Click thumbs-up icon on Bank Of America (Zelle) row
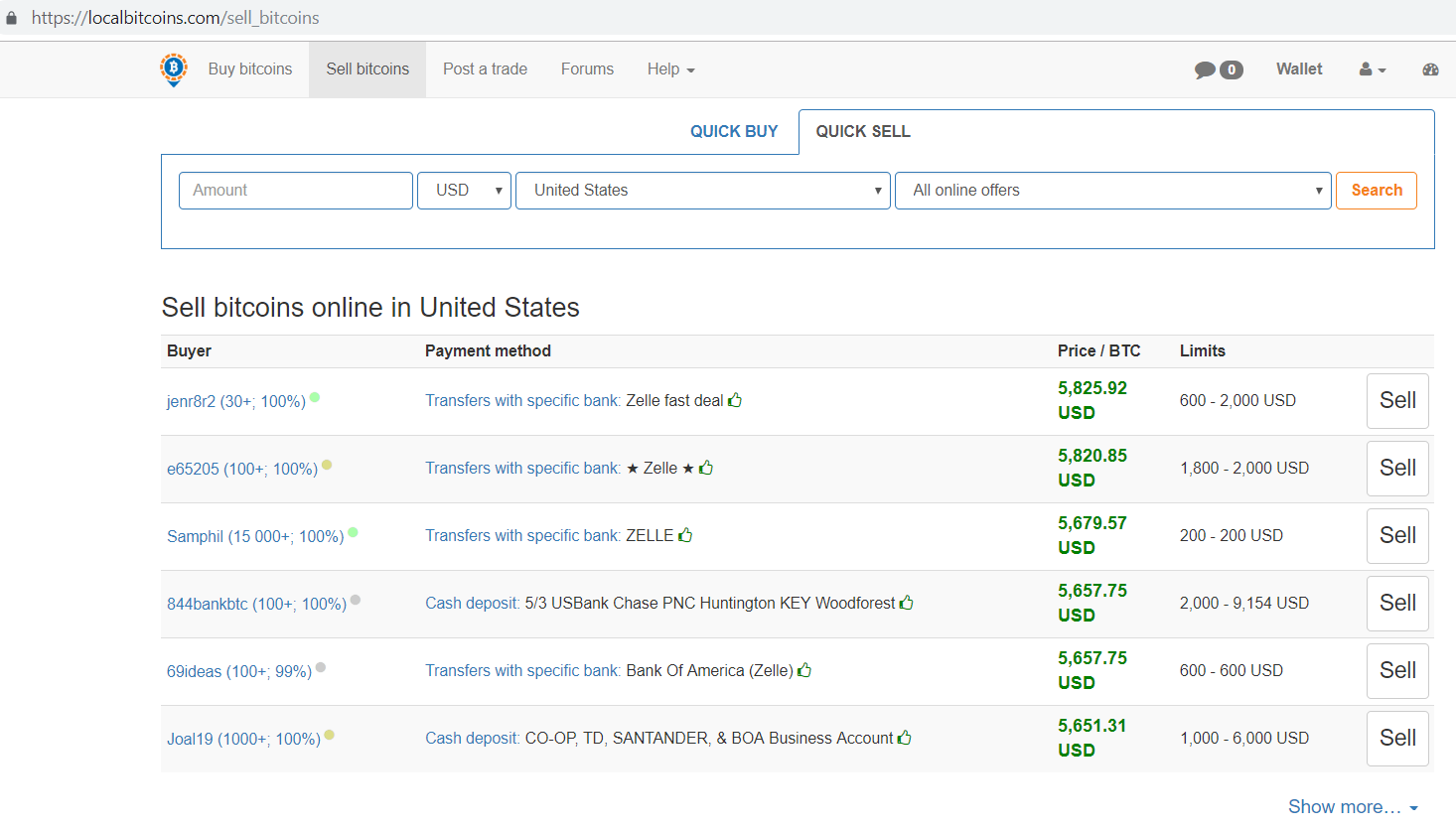 pos(804,670)
